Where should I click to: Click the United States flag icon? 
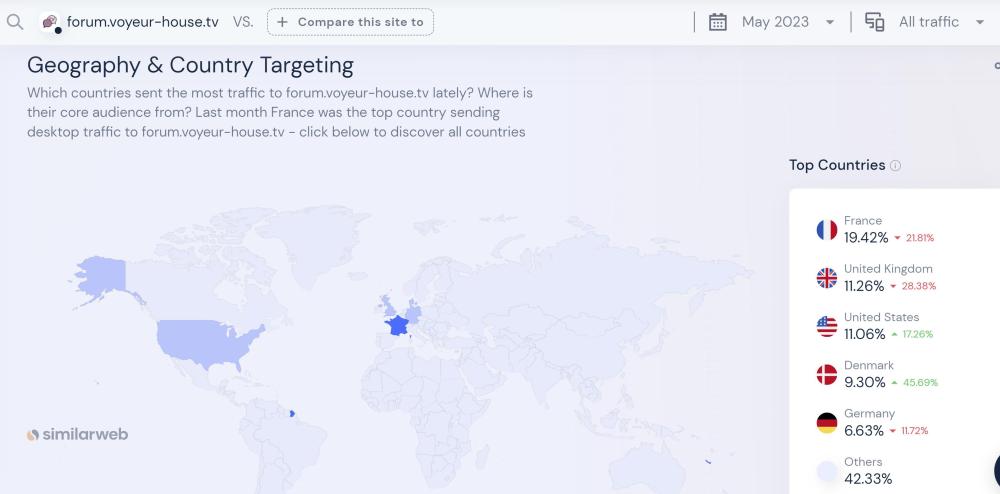(x=826, y=326)
